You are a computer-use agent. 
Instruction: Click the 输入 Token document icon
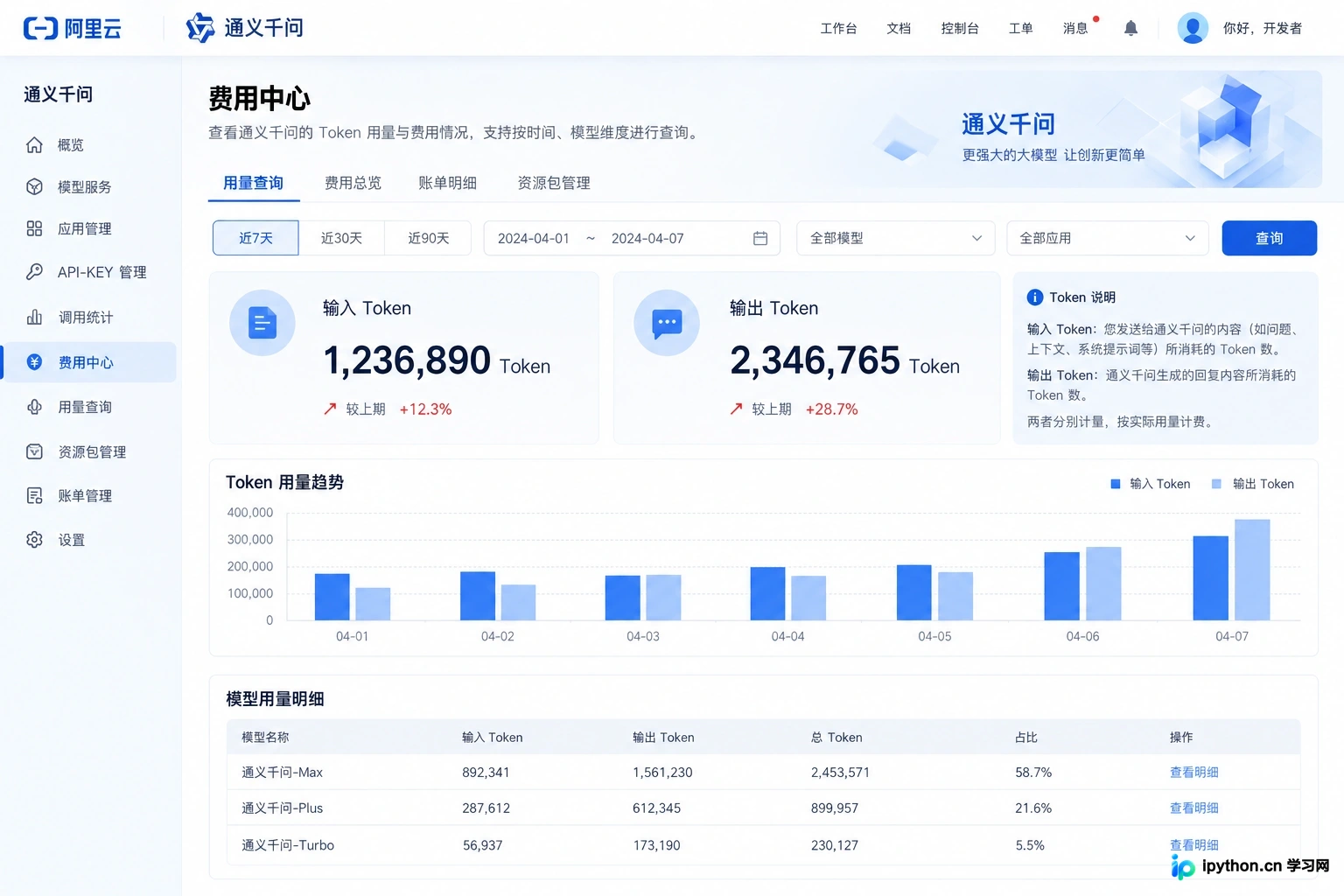(x=262, y=323)
